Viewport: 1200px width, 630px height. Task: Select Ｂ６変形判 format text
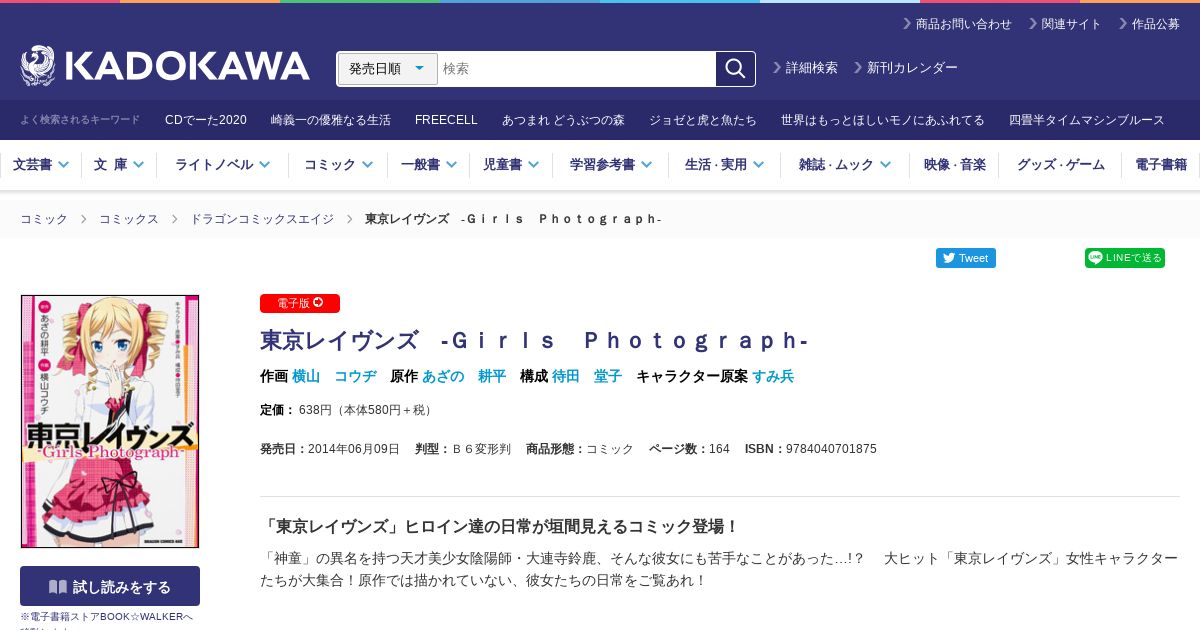[x=481, y=449]
